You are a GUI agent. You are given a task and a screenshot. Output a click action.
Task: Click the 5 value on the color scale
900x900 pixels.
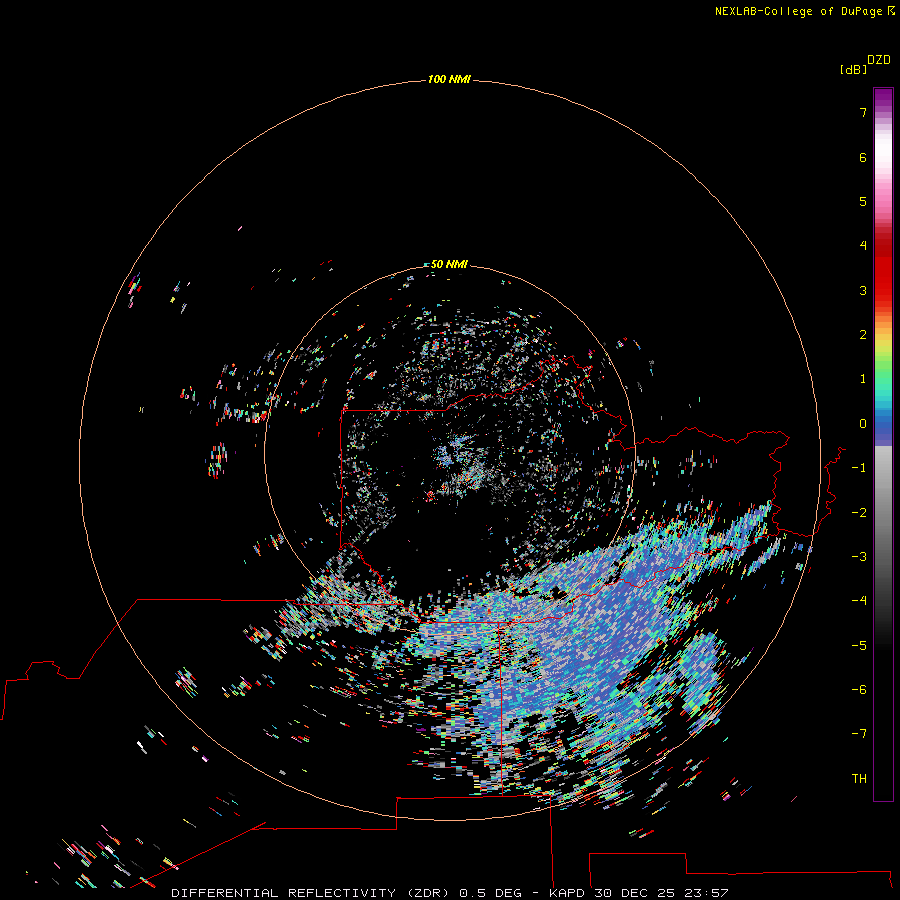point(863,201)
